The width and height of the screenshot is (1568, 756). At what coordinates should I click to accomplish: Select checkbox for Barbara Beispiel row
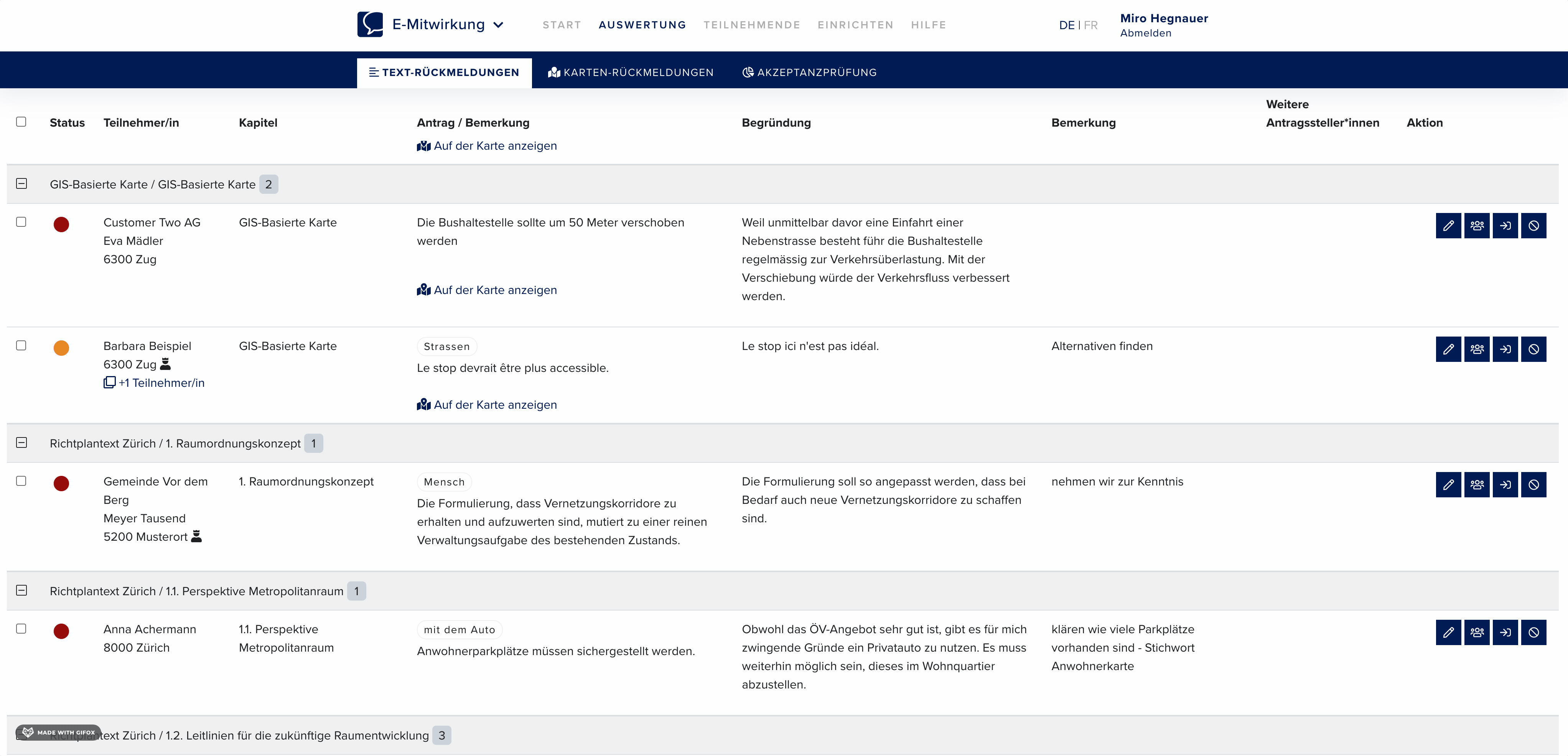[21, 345]
